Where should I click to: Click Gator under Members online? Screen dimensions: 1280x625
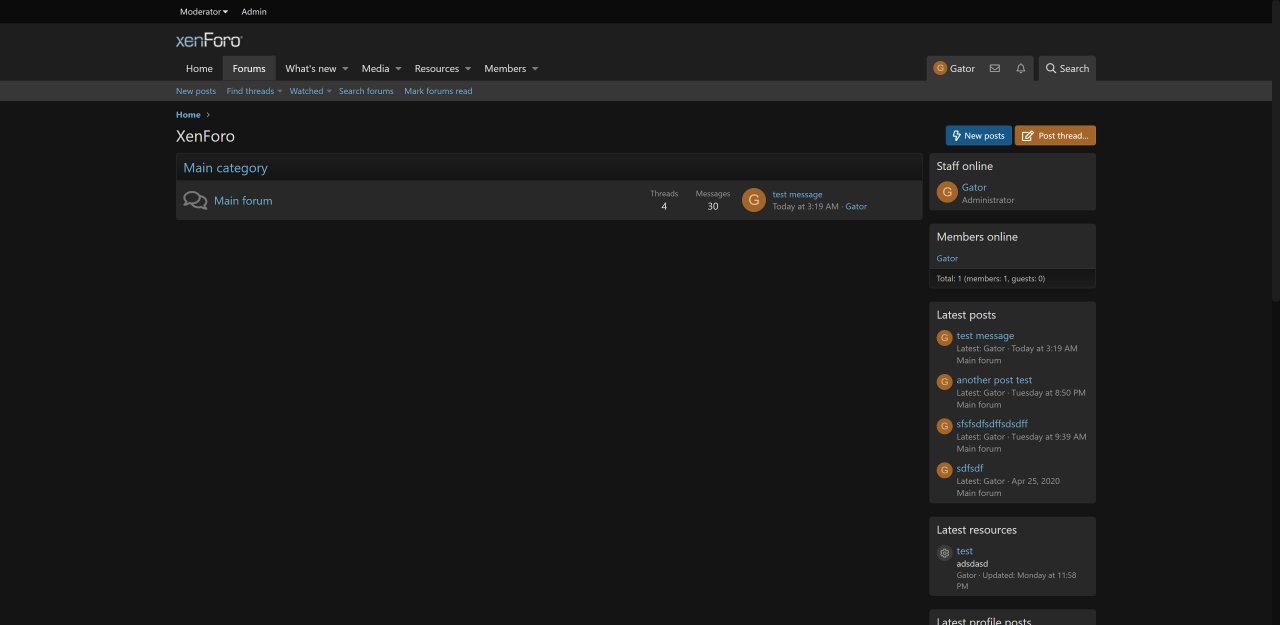coord(947,258)
